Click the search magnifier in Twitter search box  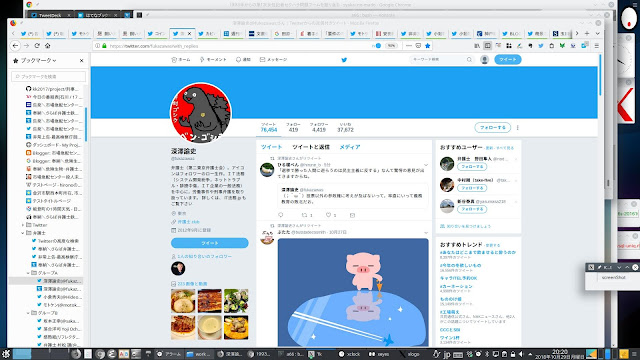tap(469, 60)
